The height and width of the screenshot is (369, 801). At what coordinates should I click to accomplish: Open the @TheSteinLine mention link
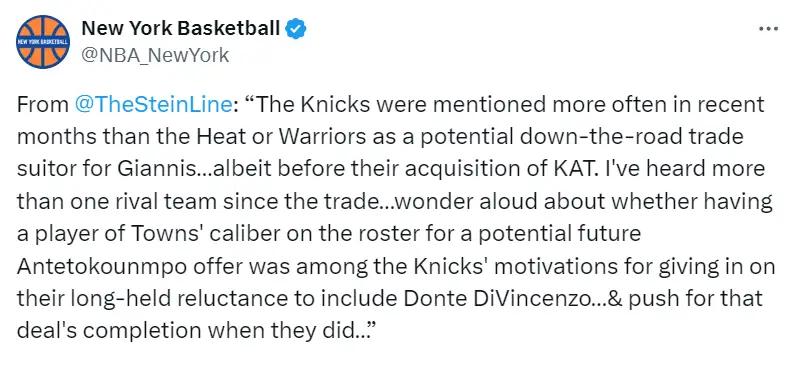pyautogui.click(x=154, y=104)
